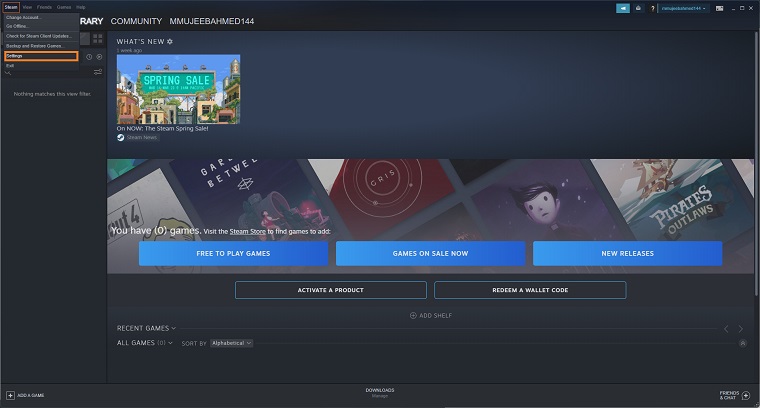Click ADD SHELF plus button
The height and width of the screenshot is (408, 760).
click(x=430, y=315)
